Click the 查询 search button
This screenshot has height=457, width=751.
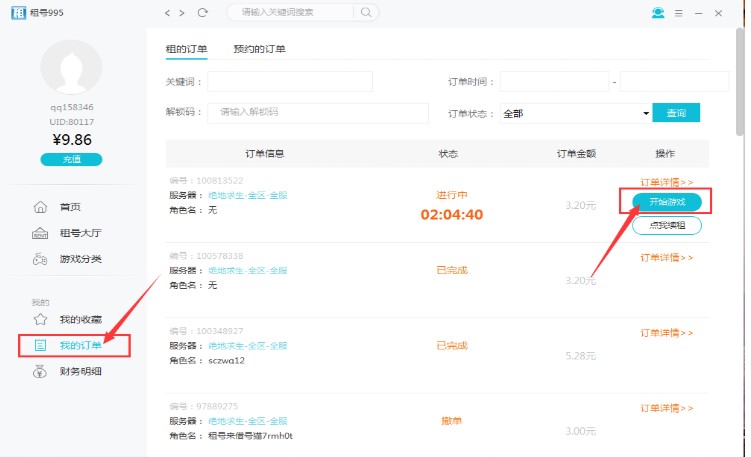coord(676,113)
